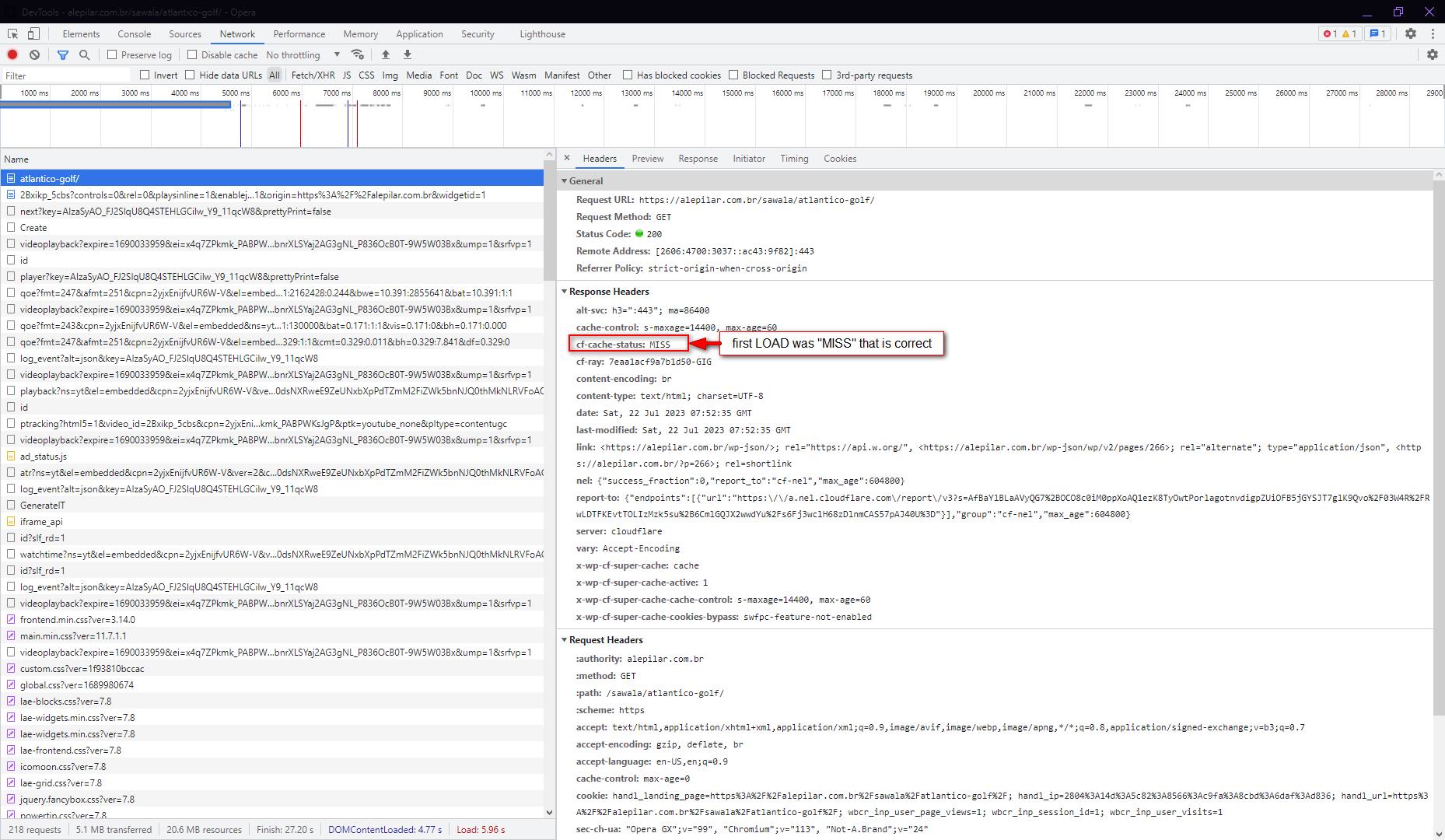Viewport: 1445px width, 840px height.
Task: Collapse the Response Headers section
Action: (565, 292)
